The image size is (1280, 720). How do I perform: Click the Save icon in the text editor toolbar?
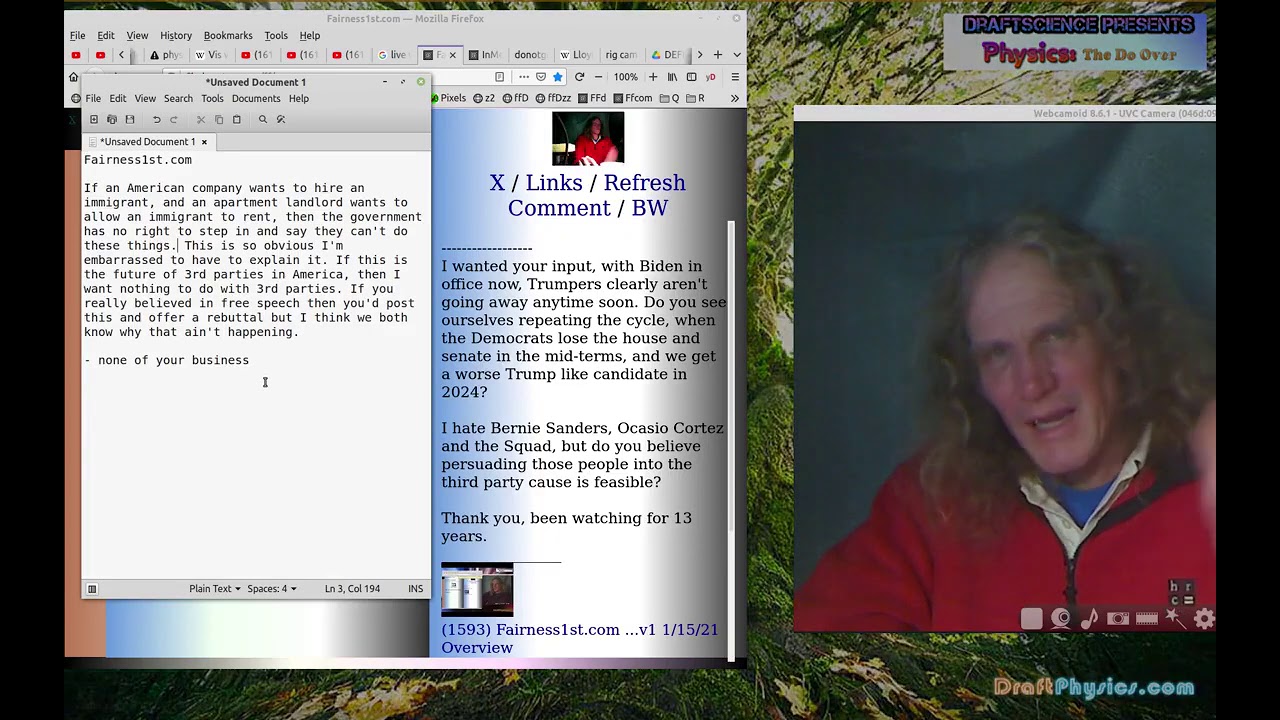click(129, 119)
